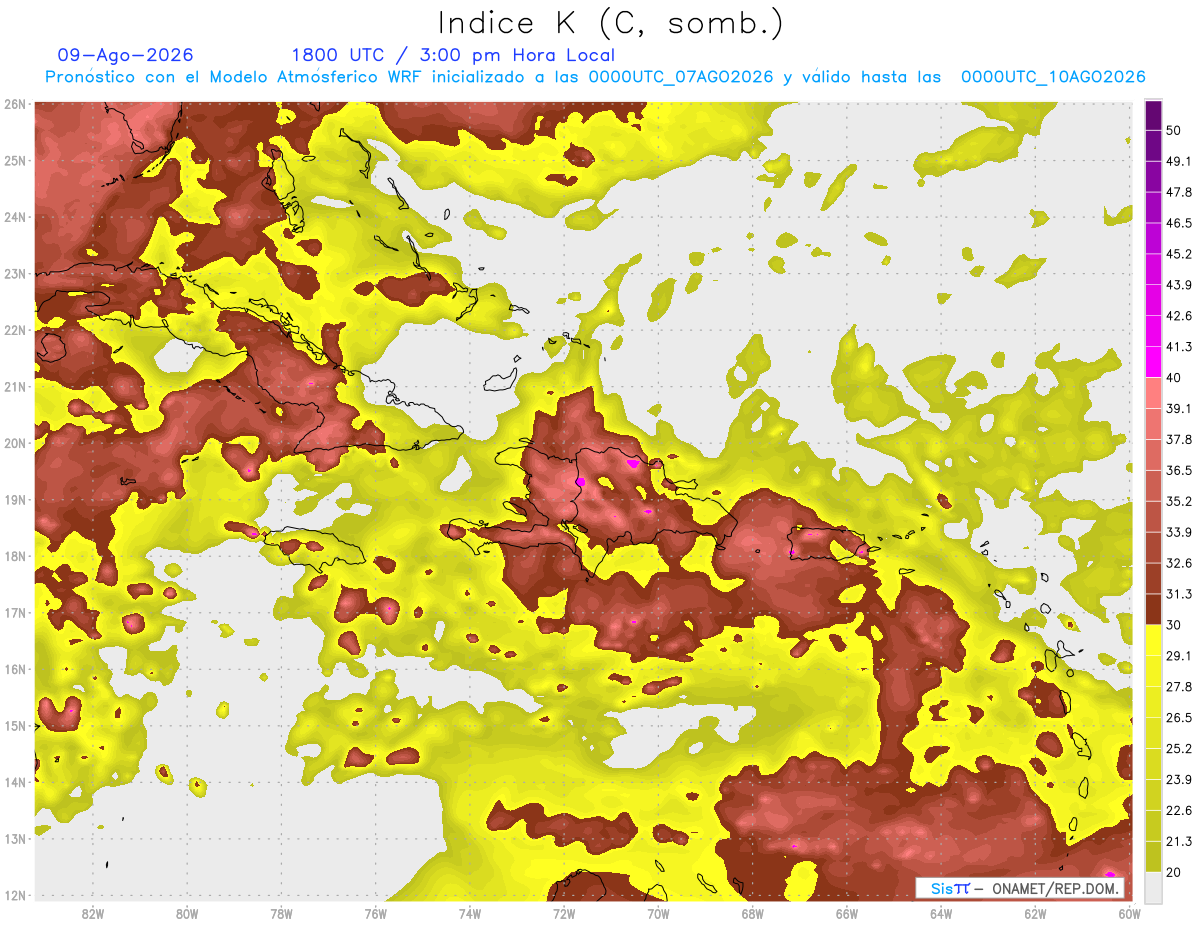Image resolution: width=1200 pixels, height=927 pixels.
Task: Click the color scale value "30"
Action: 1173,625
